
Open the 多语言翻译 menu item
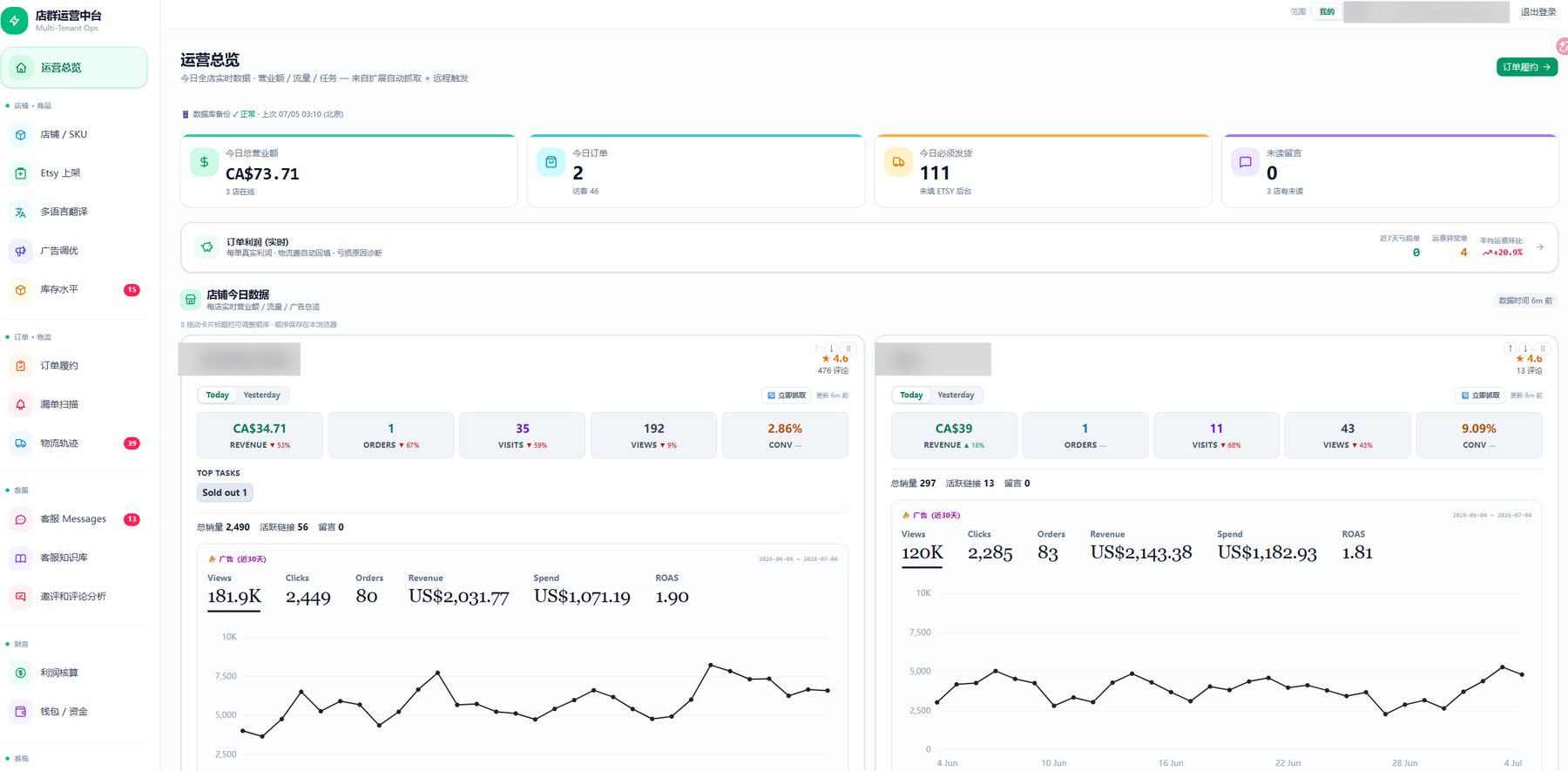[x=74, y=213]
